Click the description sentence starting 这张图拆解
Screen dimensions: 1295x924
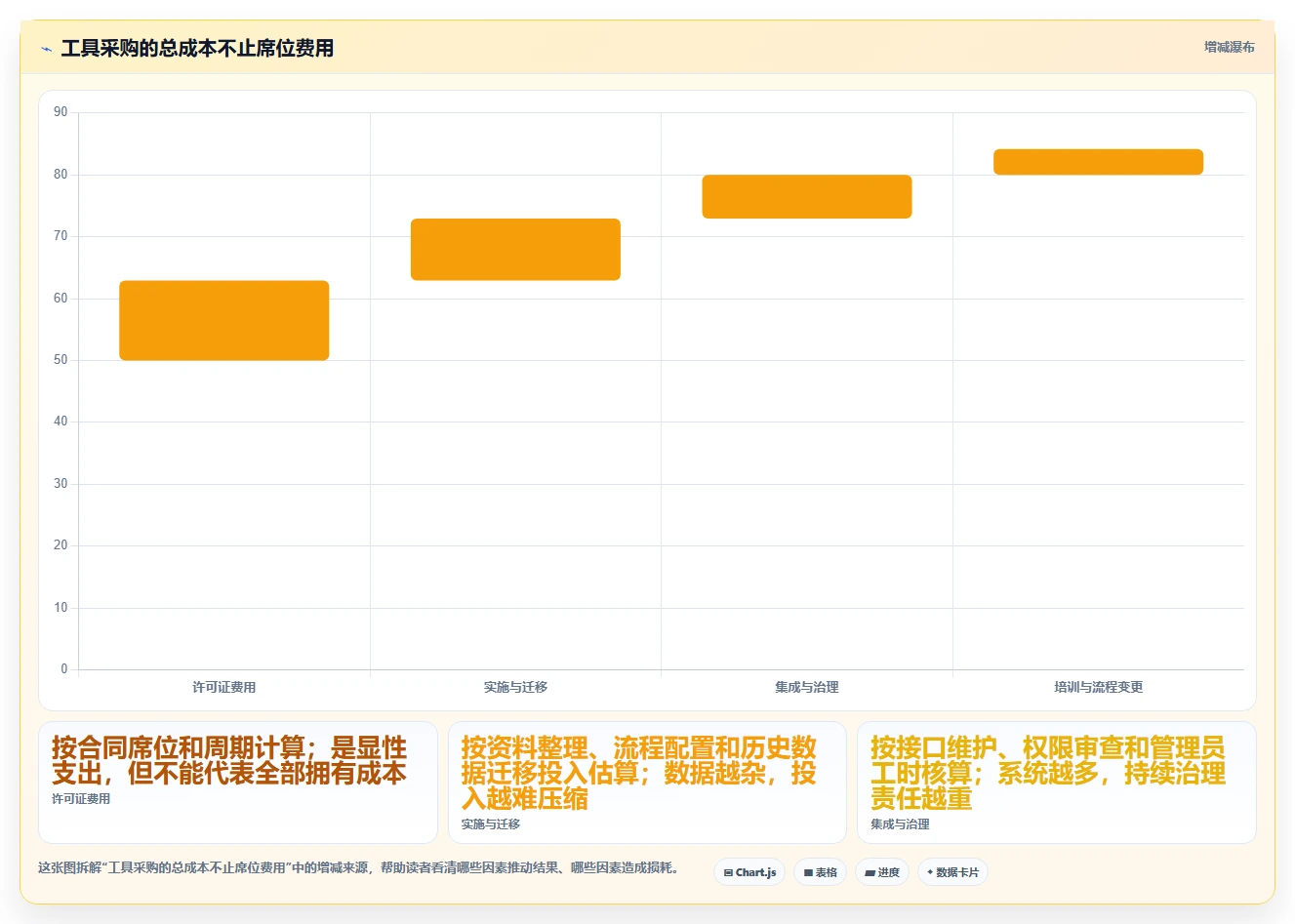point(358,867)
